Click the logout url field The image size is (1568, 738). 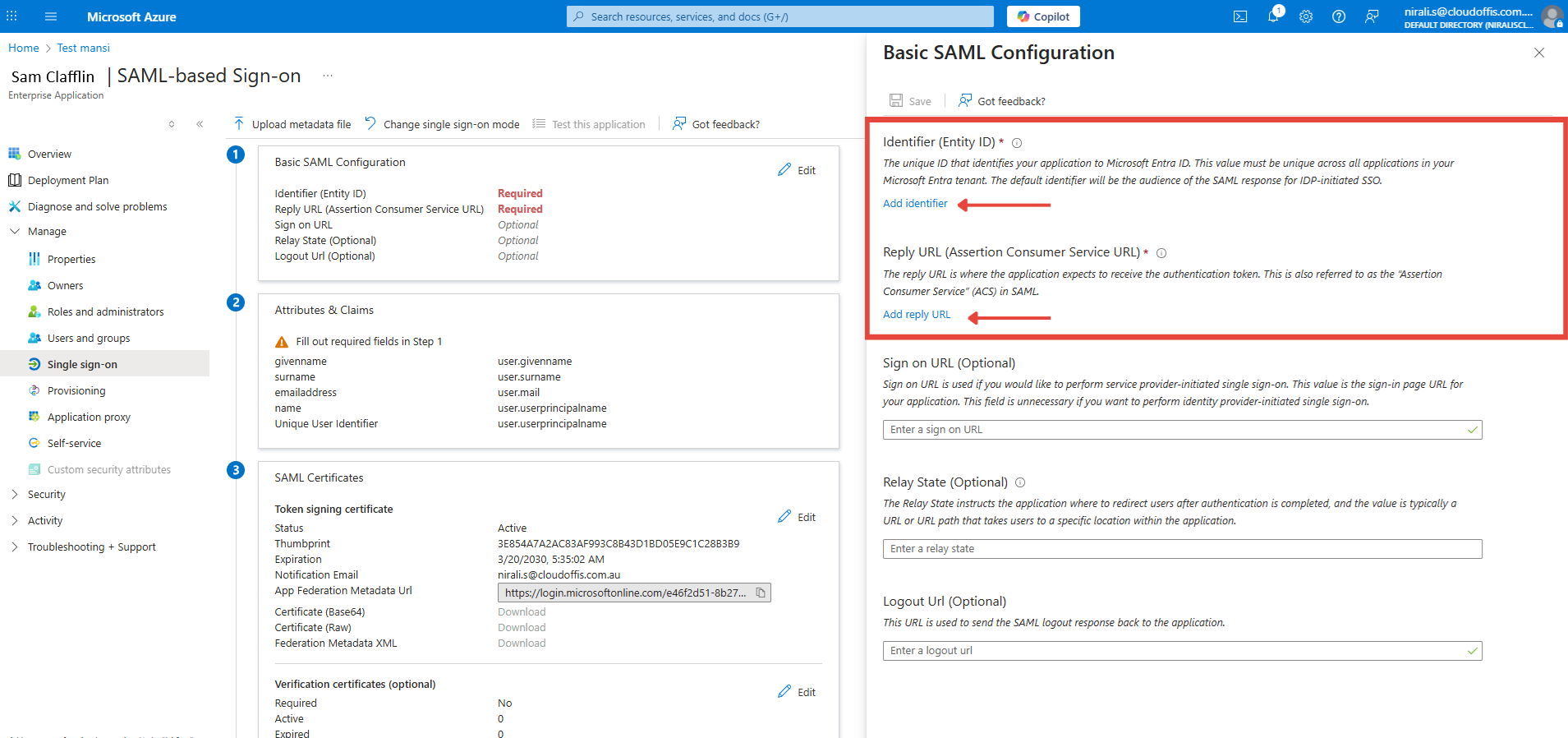1183,651
